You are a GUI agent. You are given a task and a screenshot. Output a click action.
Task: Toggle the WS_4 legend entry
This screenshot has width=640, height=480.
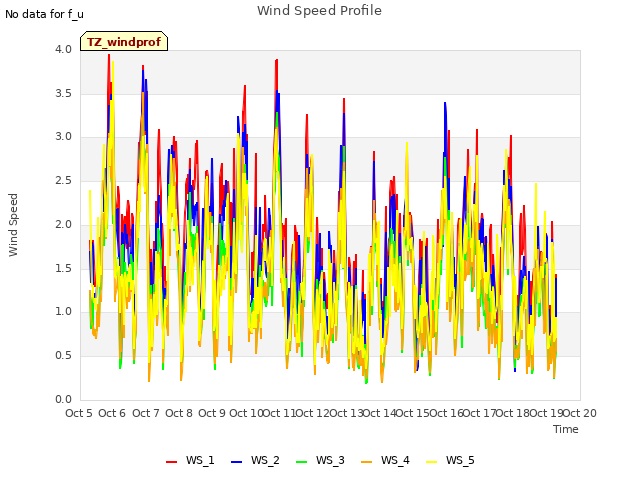point(385,460)
